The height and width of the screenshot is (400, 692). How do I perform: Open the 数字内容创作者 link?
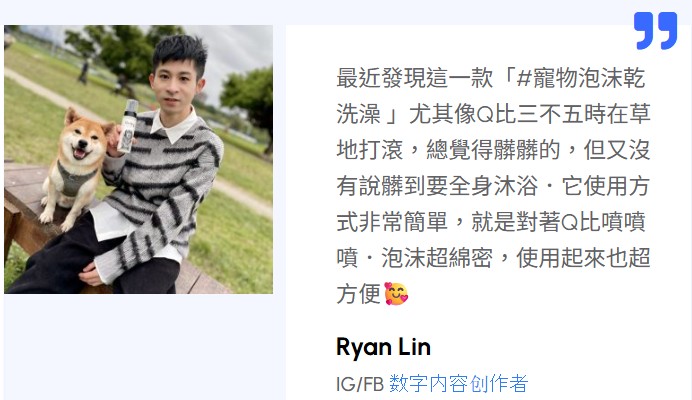tap(458, 384)
